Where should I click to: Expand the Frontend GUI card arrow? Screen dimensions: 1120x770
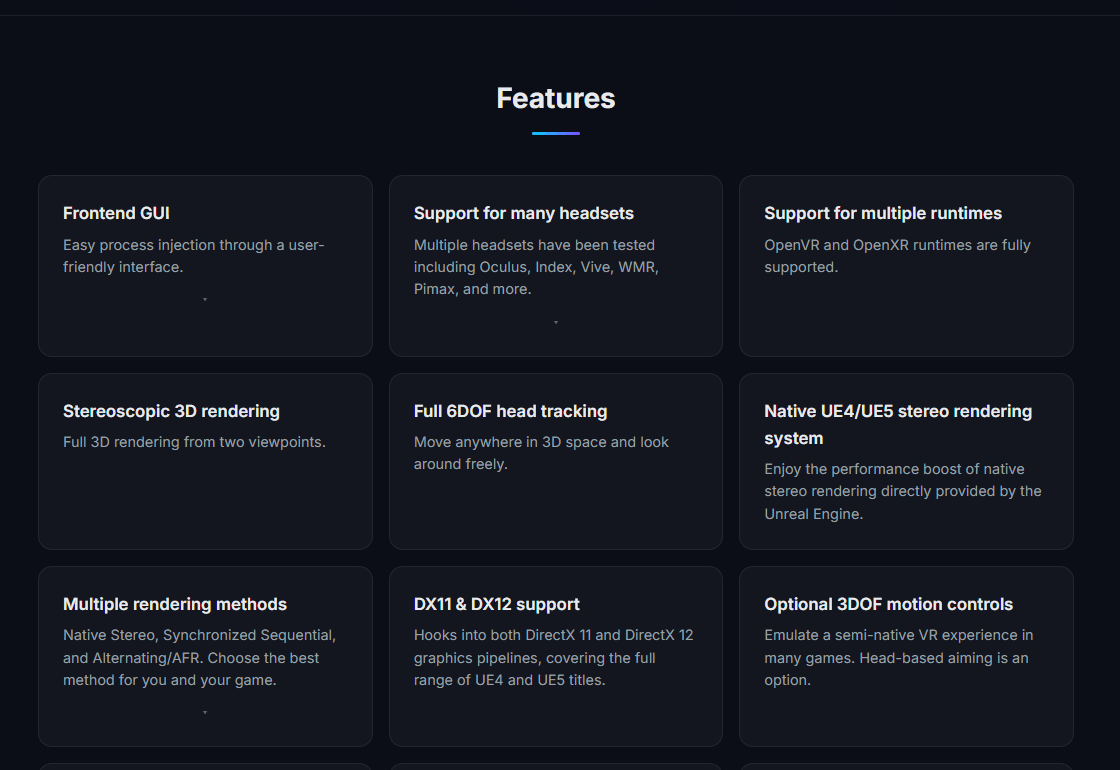click(x=205, y=299)
